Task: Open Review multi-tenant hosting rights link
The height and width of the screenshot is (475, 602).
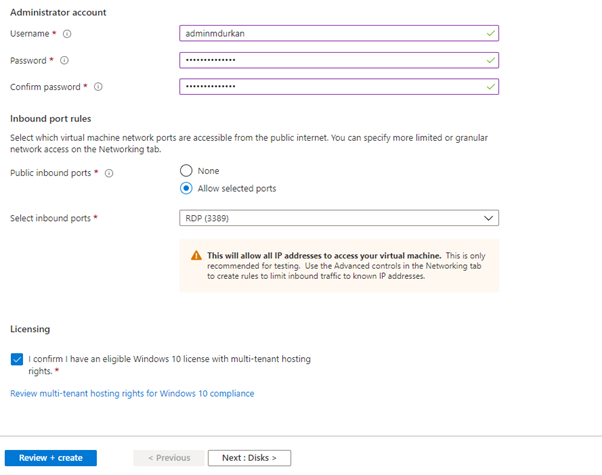Action: click(x=132, y=394)
